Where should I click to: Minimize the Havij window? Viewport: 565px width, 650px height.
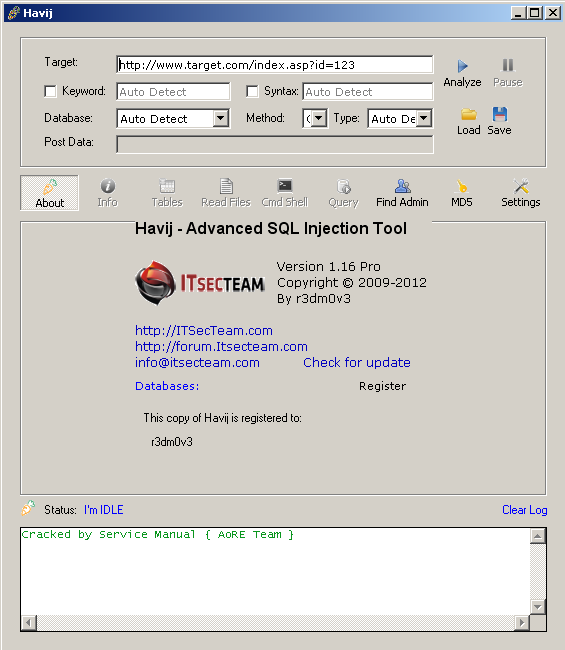(x=517, y=13)
